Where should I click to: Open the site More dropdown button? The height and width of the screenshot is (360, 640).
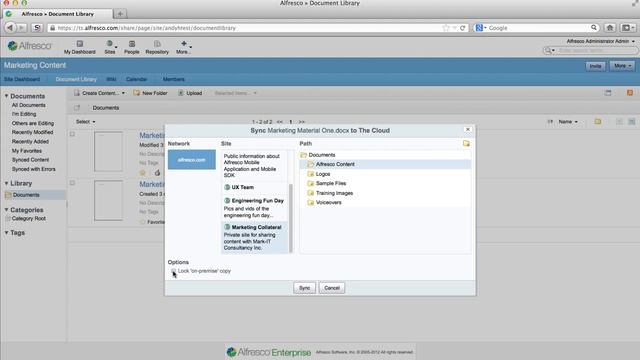pos(622,66)
